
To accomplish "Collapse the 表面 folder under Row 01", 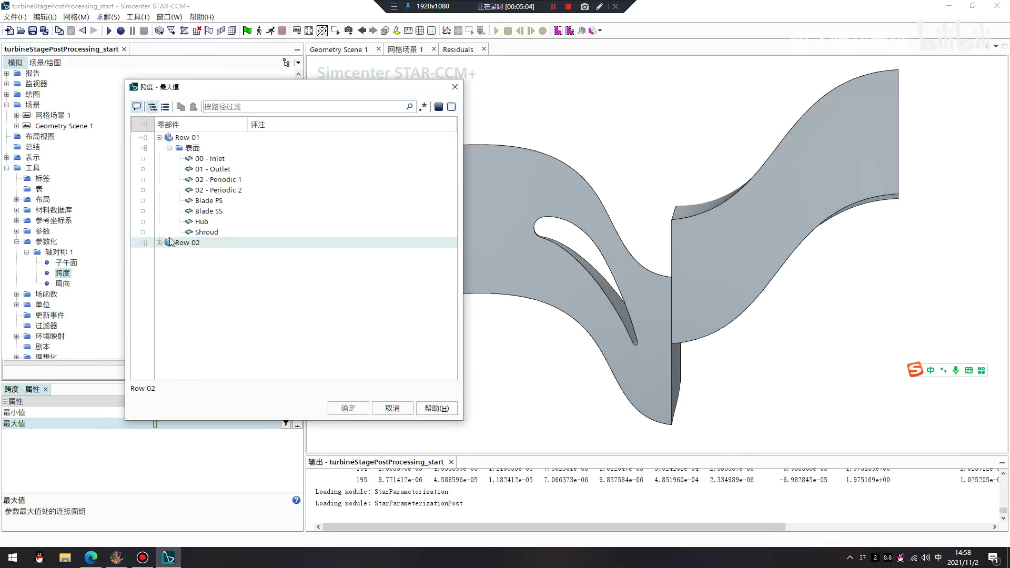I will point(169,148).
